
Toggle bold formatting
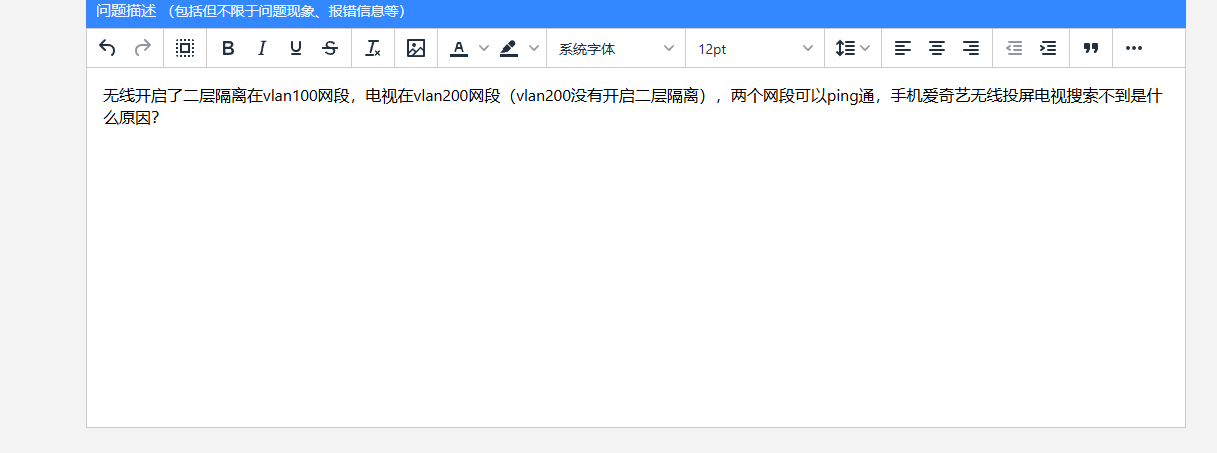pos(228,48)
